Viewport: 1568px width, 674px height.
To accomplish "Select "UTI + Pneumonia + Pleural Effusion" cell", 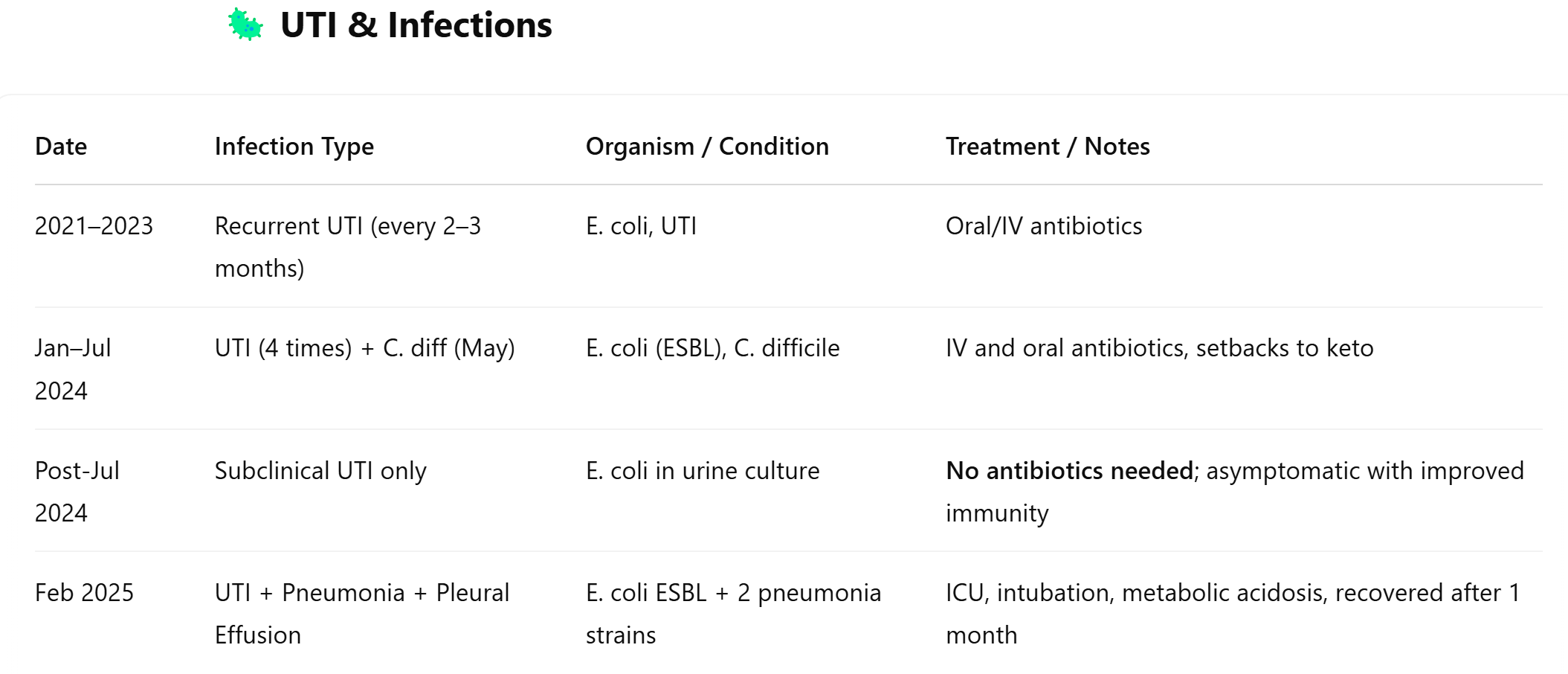I will tap(362, 614).
